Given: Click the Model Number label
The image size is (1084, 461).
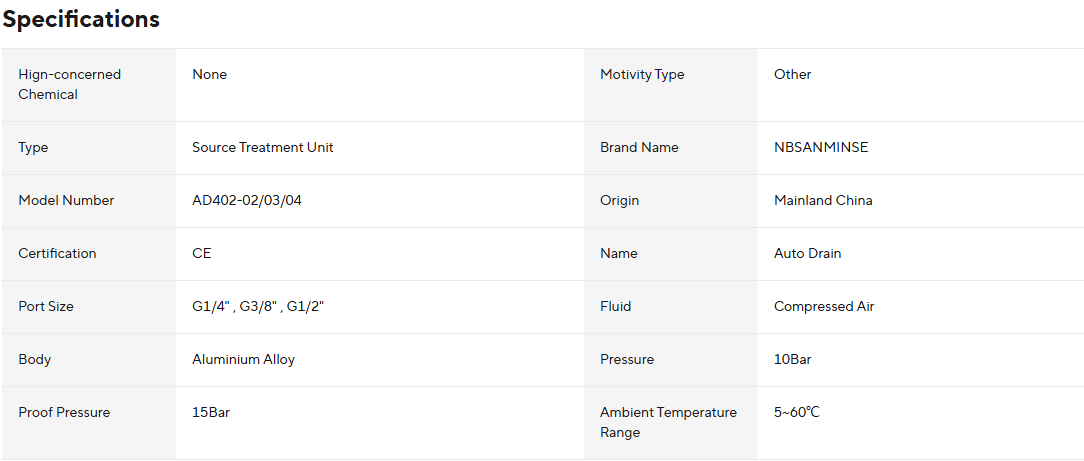Looking at the screenshot, I should (66, 200).
